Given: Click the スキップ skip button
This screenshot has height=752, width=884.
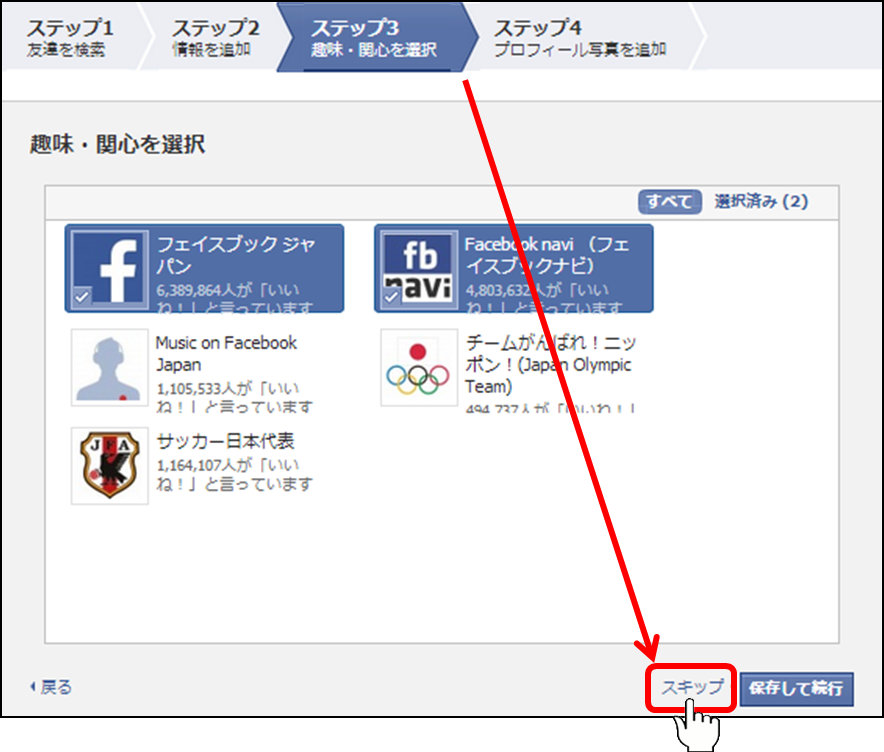Looking at the screenshot, I should click(691, 688).
